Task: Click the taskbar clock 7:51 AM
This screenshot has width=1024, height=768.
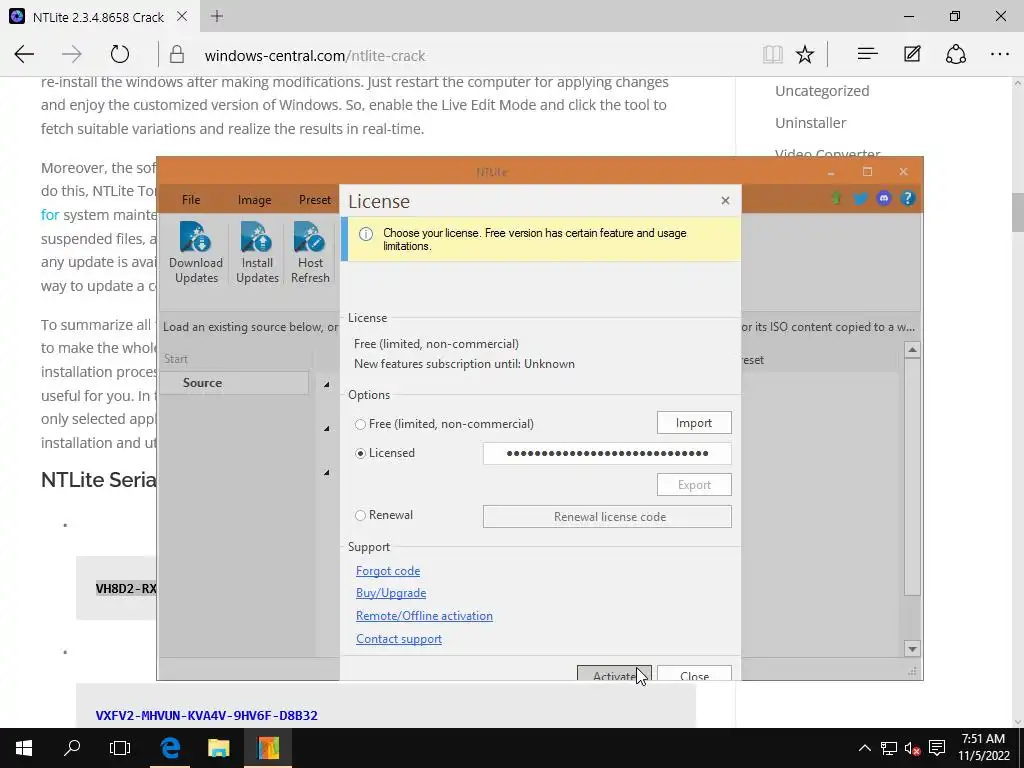Action: [983, 739]
